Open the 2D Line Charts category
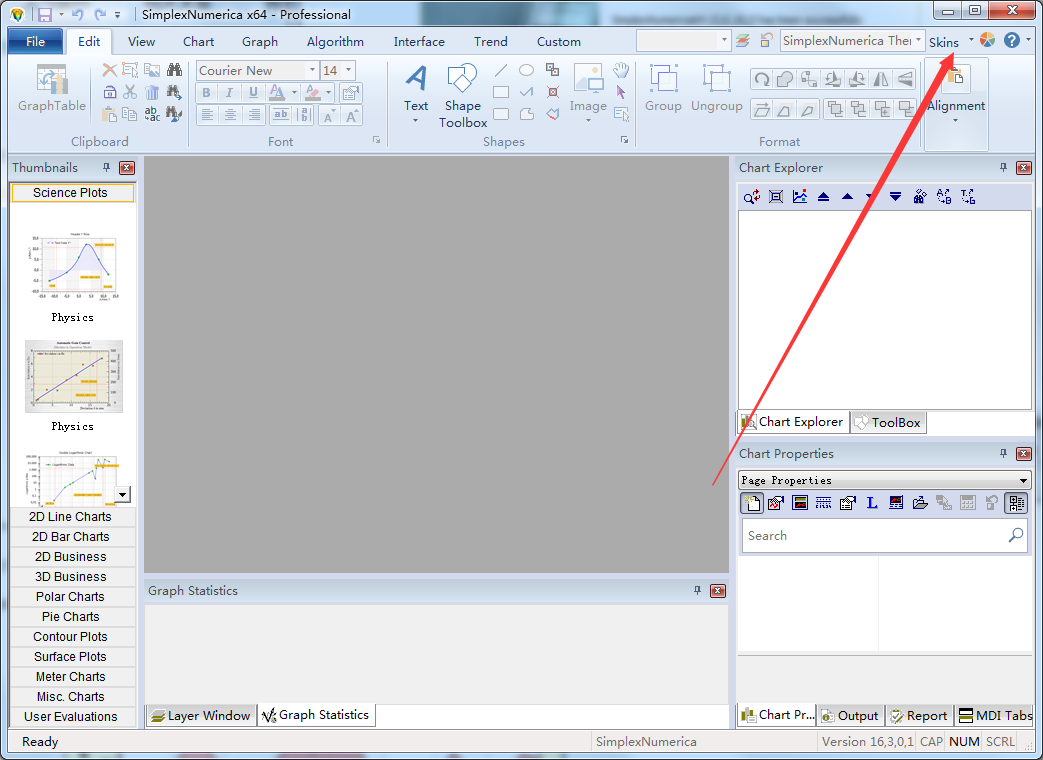Viewport: 1043px width, 760px height. [70, 517]
